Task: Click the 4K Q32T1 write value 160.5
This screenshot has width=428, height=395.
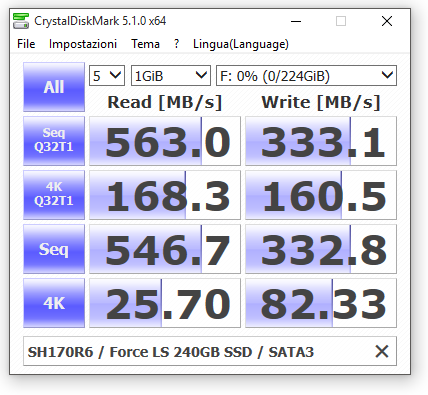Action: pyautogui.click(x=321, y=195)
